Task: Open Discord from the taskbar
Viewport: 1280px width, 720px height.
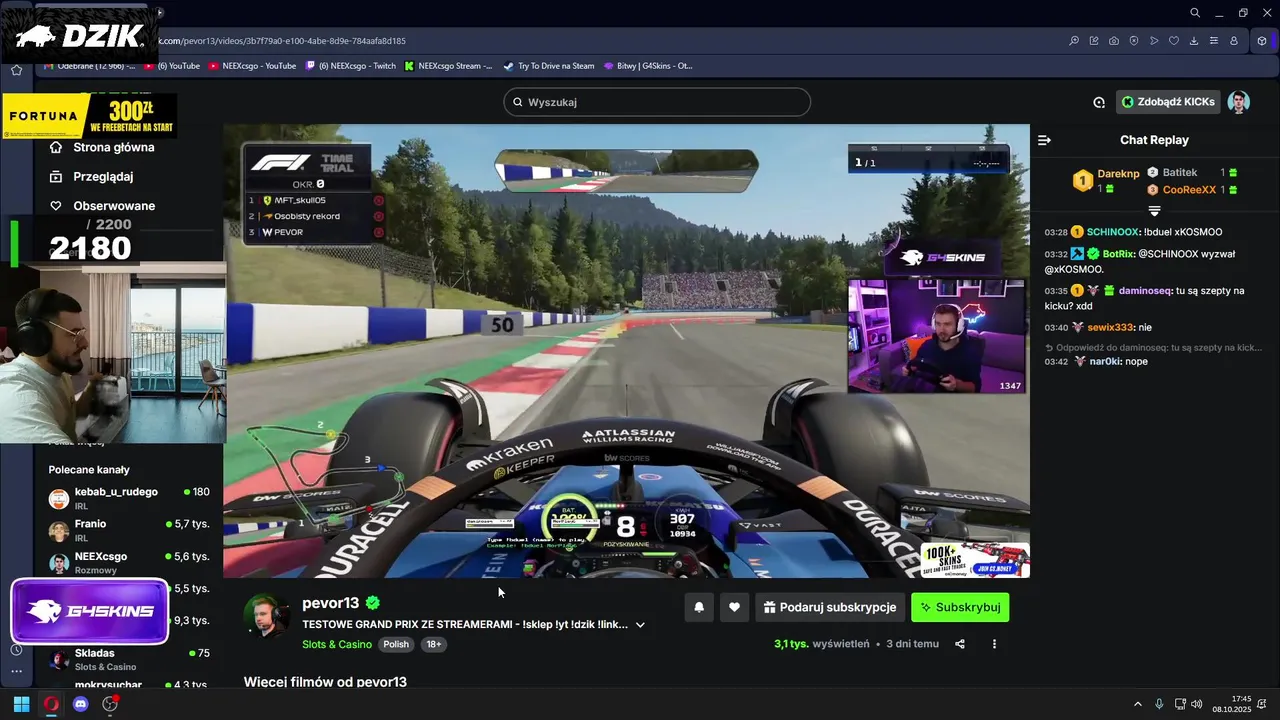Action: (x=81, y=704)
